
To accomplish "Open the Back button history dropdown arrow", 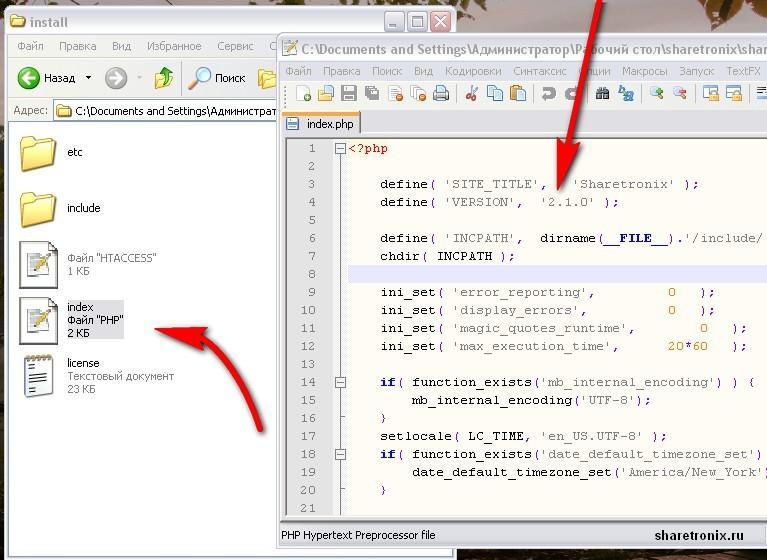I will [89, 78].
